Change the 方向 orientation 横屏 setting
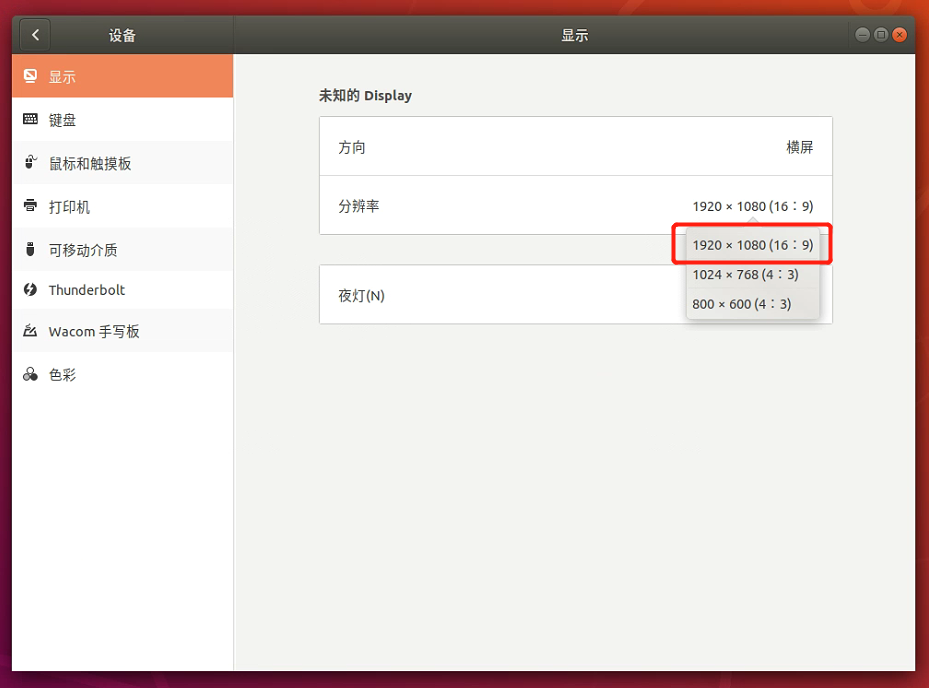The image size is (929, 688). 799,147
